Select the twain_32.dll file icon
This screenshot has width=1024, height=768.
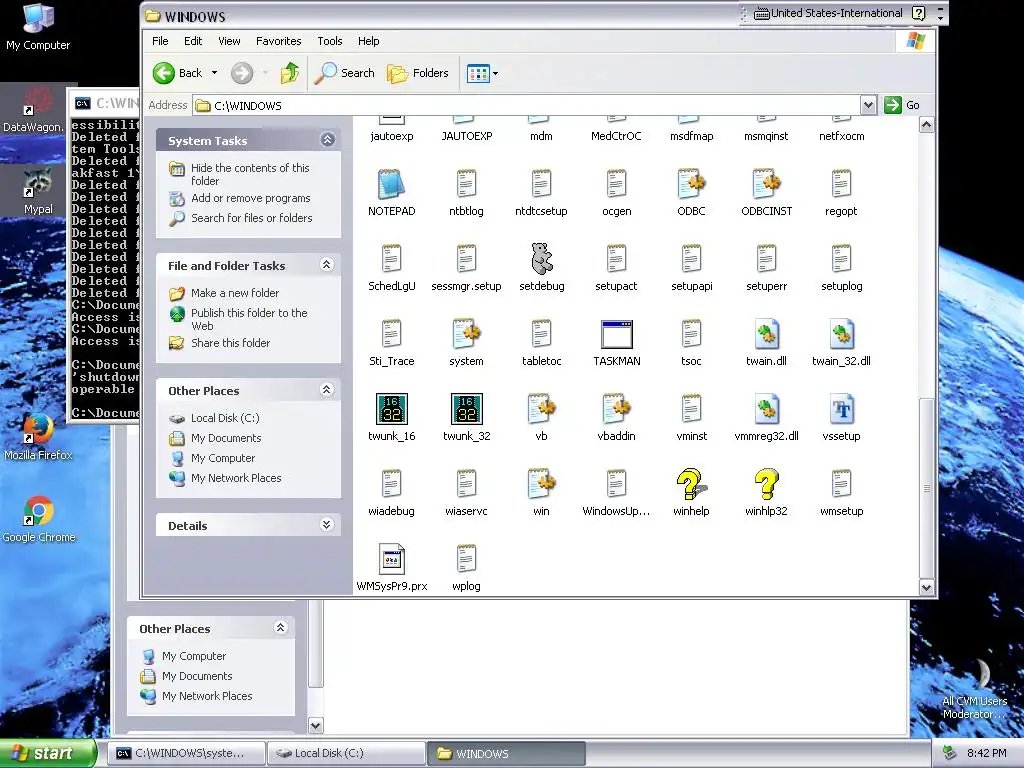pos(841,334)
